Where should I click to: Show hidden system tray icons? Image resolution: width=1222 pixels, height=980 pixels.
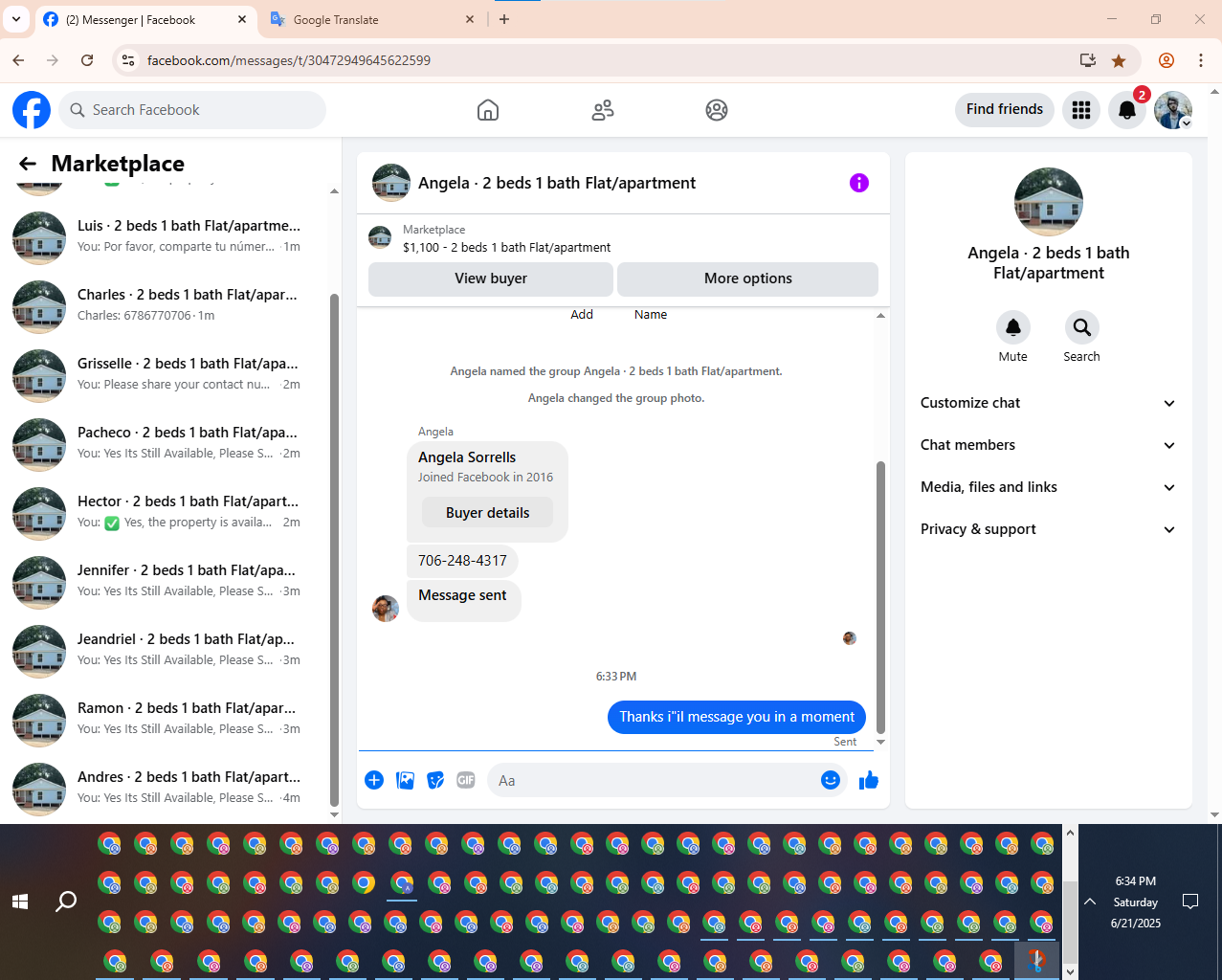(x=1090, y=902)
